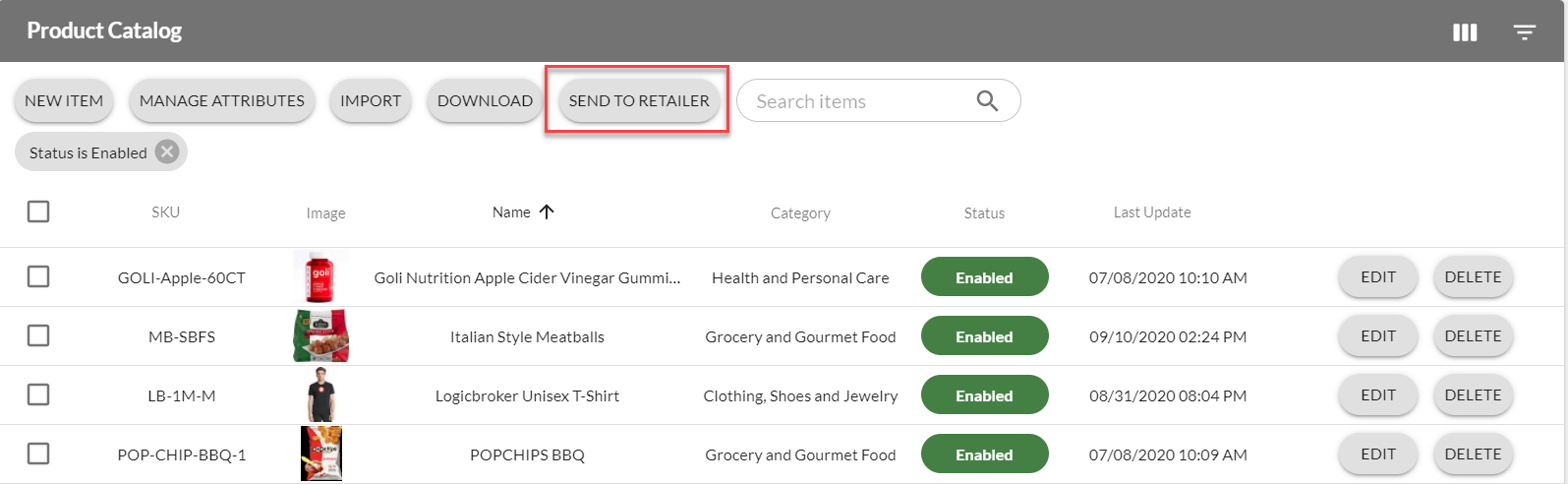Delete the Italian Style Meatballs item

point(1473,336)
